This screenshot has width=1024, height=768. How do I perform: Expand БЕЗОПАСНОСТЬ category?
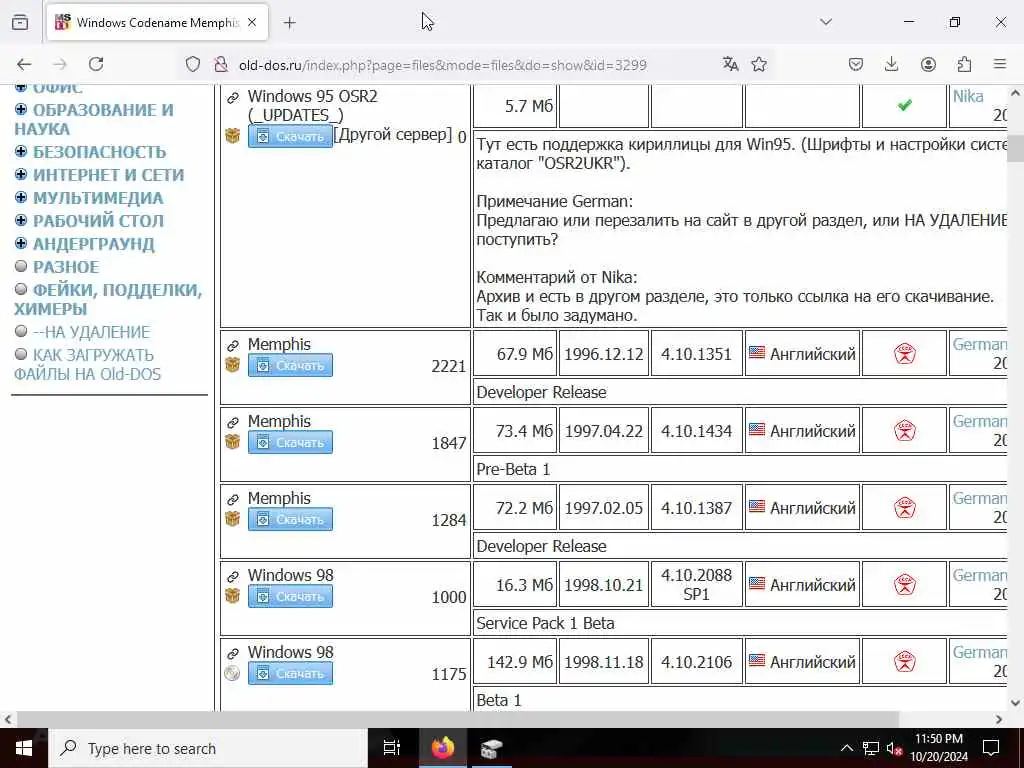point(21,152)
